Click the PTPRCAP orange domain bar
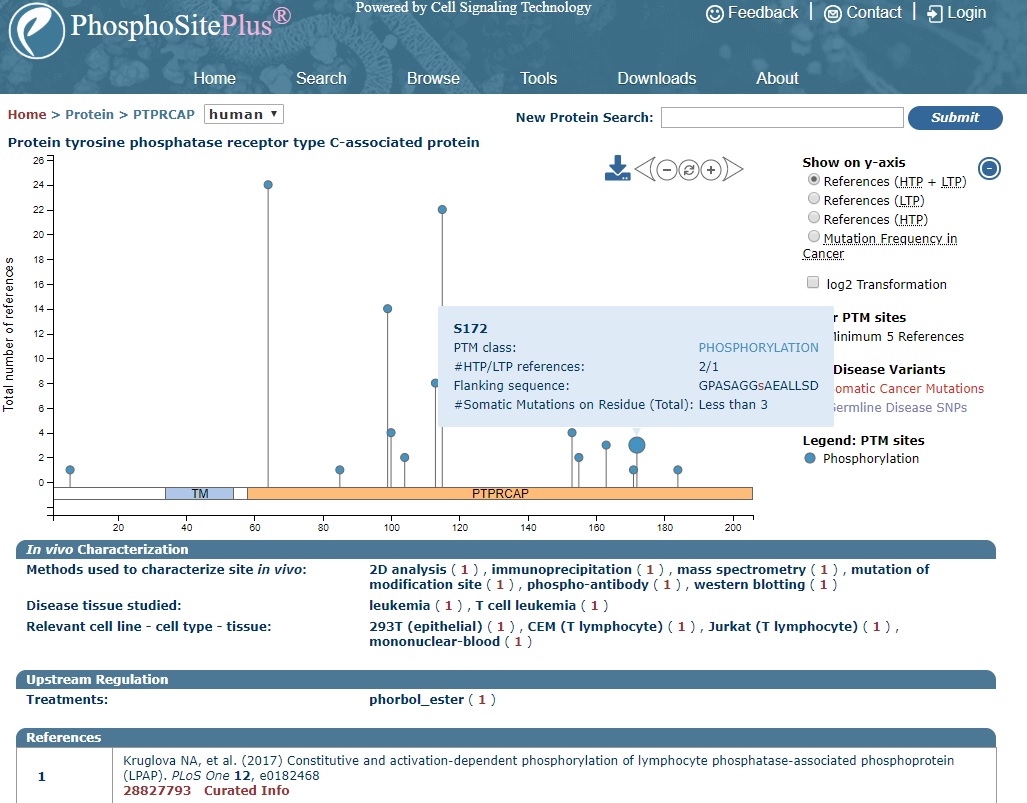Image resolution: width=1027 pixels, height=803 pixels. [500, 493]
